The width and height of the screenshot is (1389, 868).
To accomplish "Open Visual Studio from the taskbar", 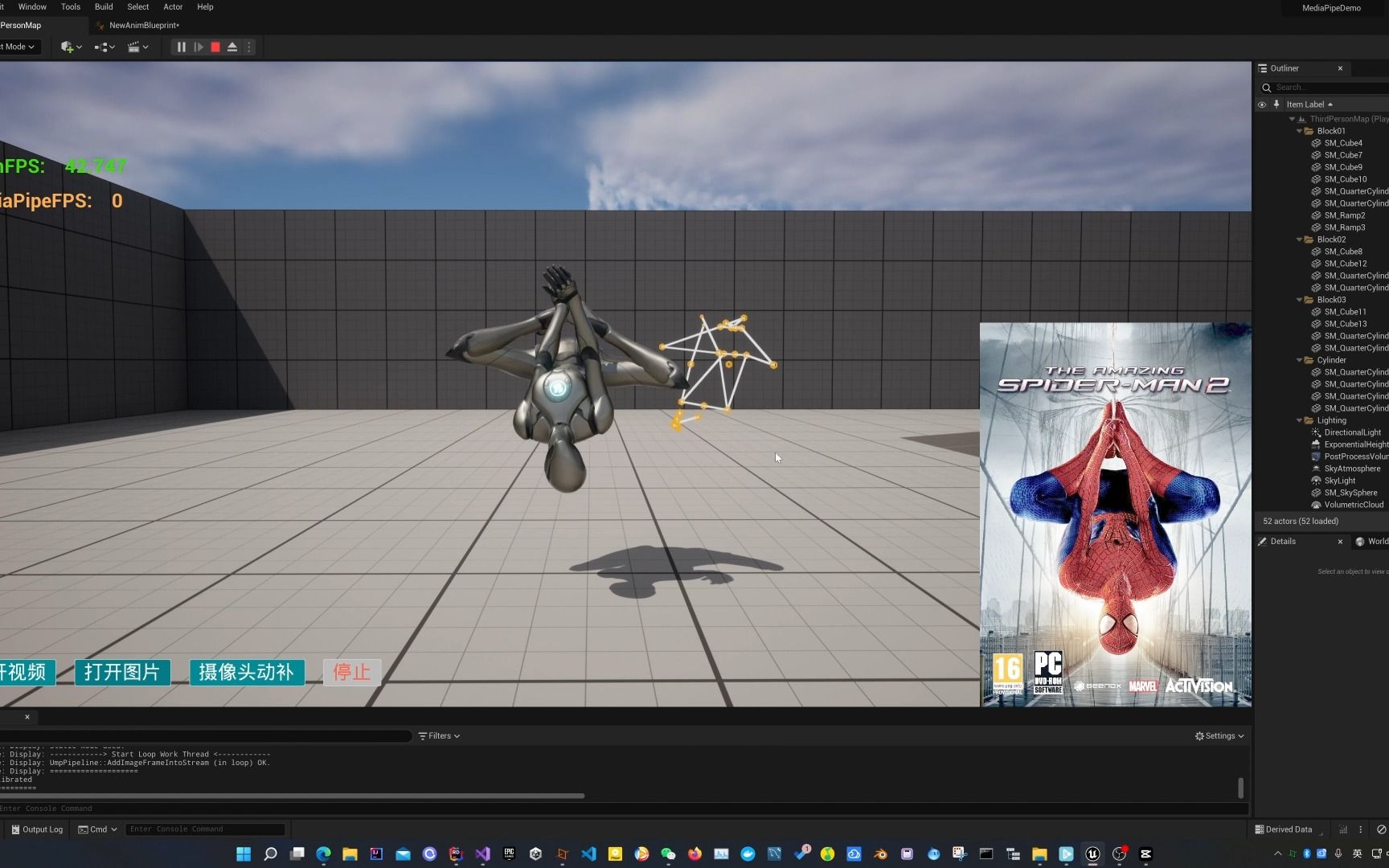I will pos(482,854).
